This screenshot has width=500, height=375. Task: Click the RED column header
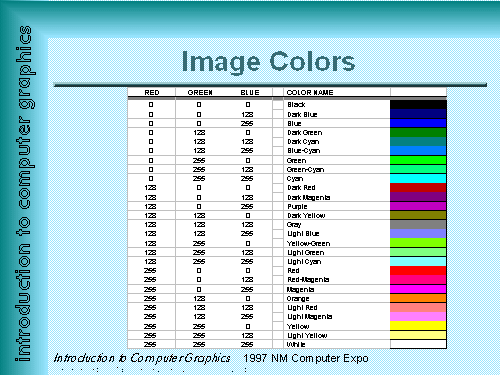[152, 93]
